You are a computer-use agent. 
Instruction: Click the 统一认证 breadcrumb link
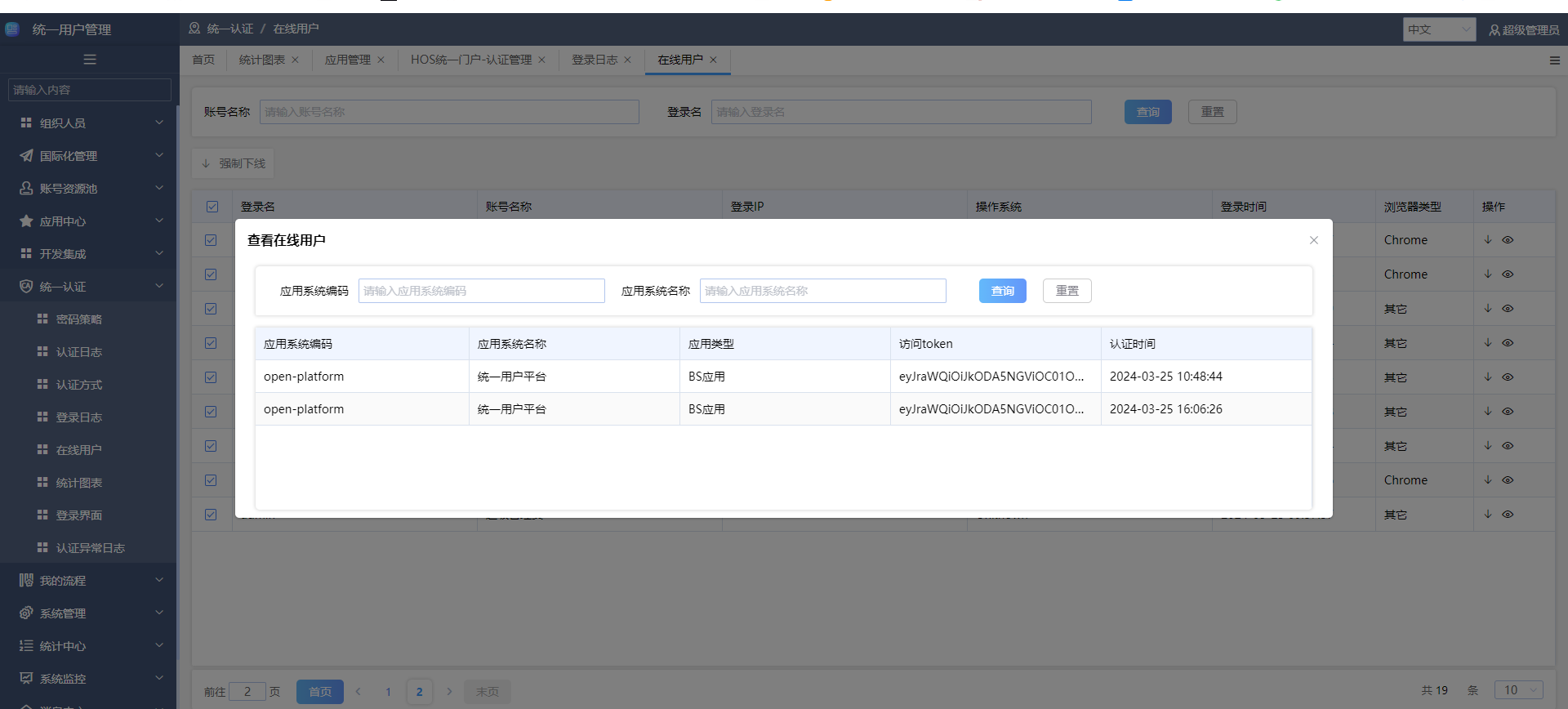click(x=230, y=29)
